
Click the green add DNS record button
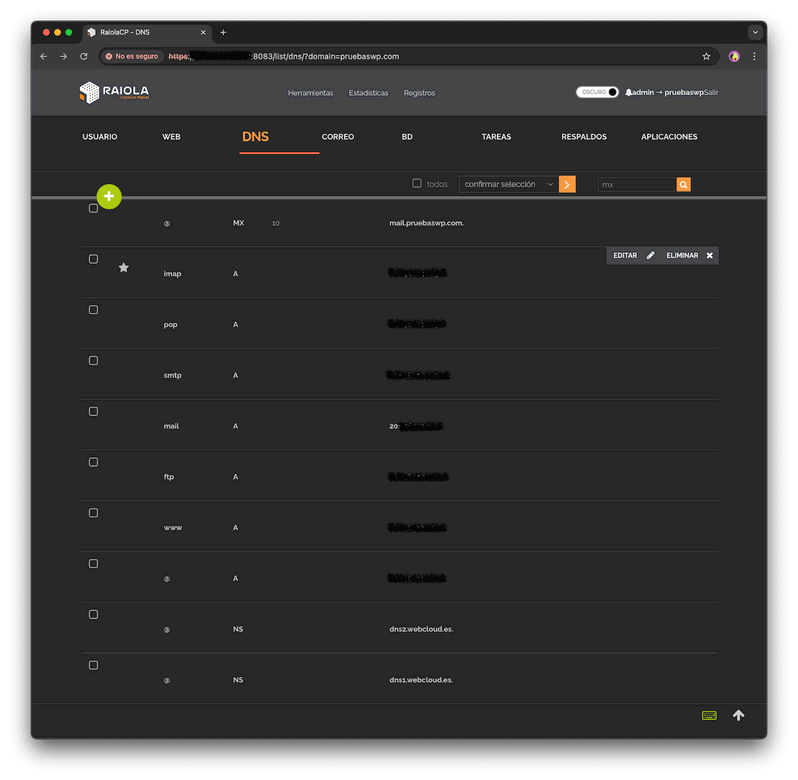pyautogui.click(x=109, y=197)
